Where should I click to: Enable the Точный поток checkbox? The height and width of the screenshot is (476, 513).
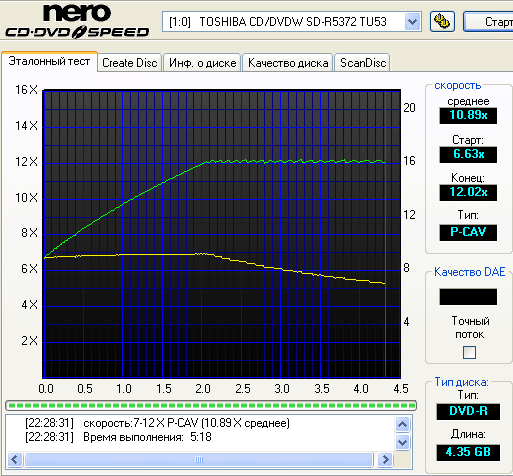[469, 352]
